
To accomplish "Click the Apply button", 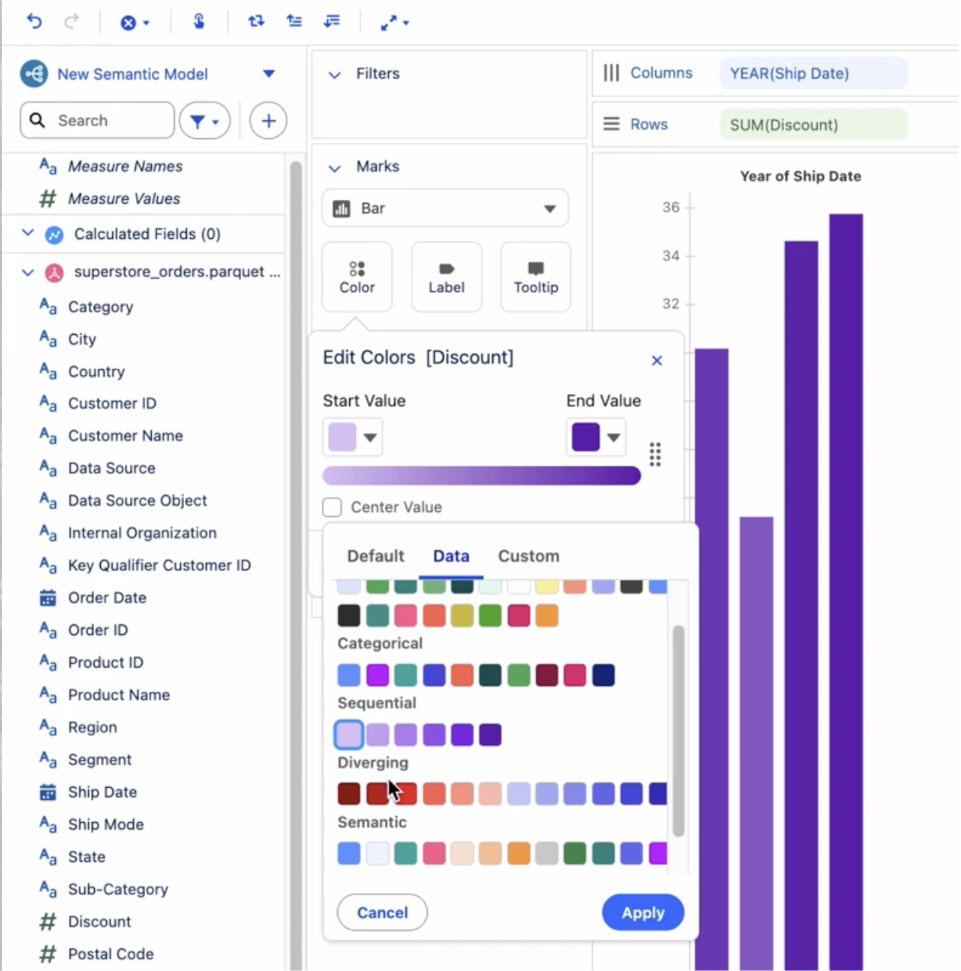I will point(642,912).
